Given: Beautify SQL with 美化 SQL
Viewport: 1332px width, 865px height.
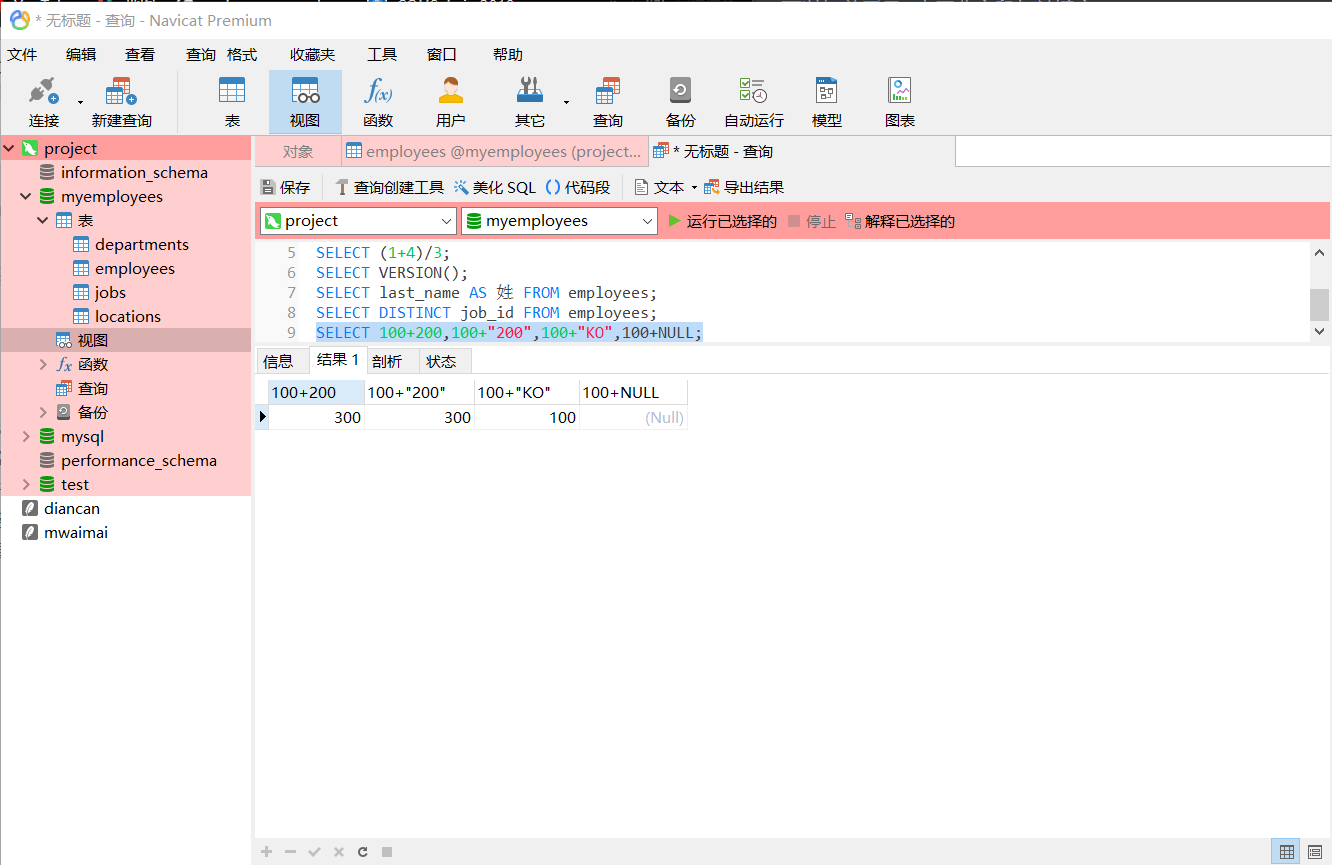Looking at the screenshot, I should click(x=495, y=187).
